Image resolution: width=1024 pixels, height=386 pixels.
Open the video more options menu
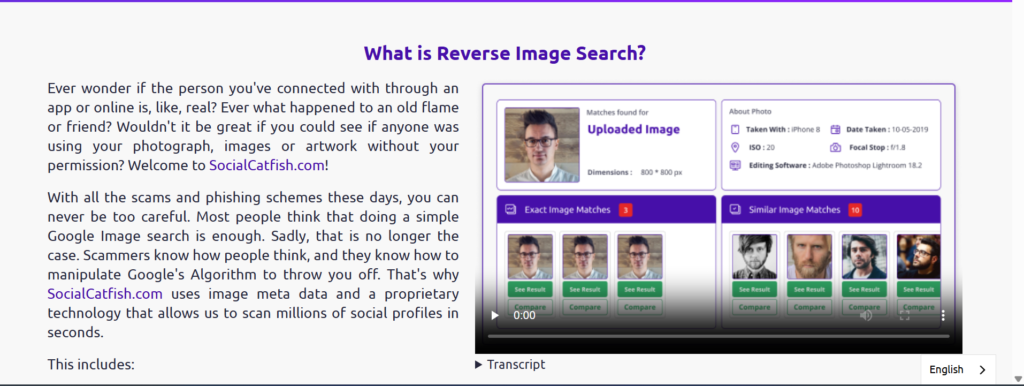click(x=942, y=315)
